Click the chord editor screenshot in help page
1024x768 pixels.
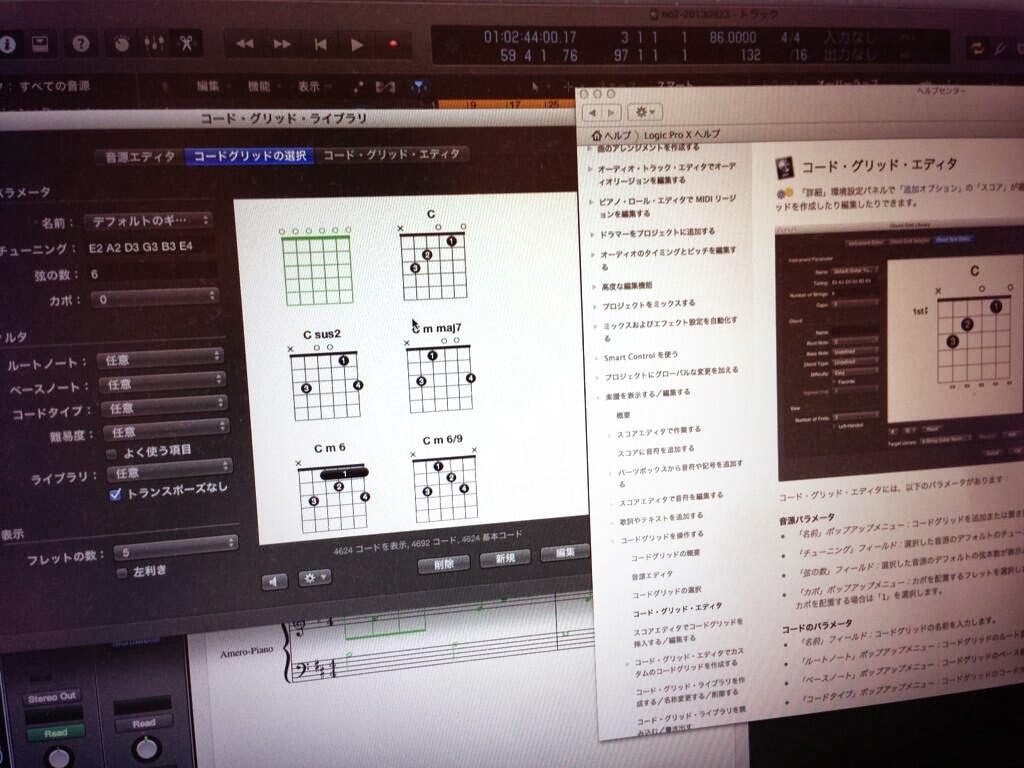tap(899, 351)
